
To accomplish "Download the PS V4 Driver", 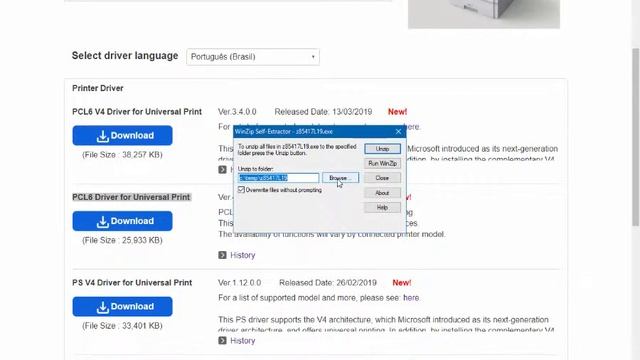I will point(122,307).
